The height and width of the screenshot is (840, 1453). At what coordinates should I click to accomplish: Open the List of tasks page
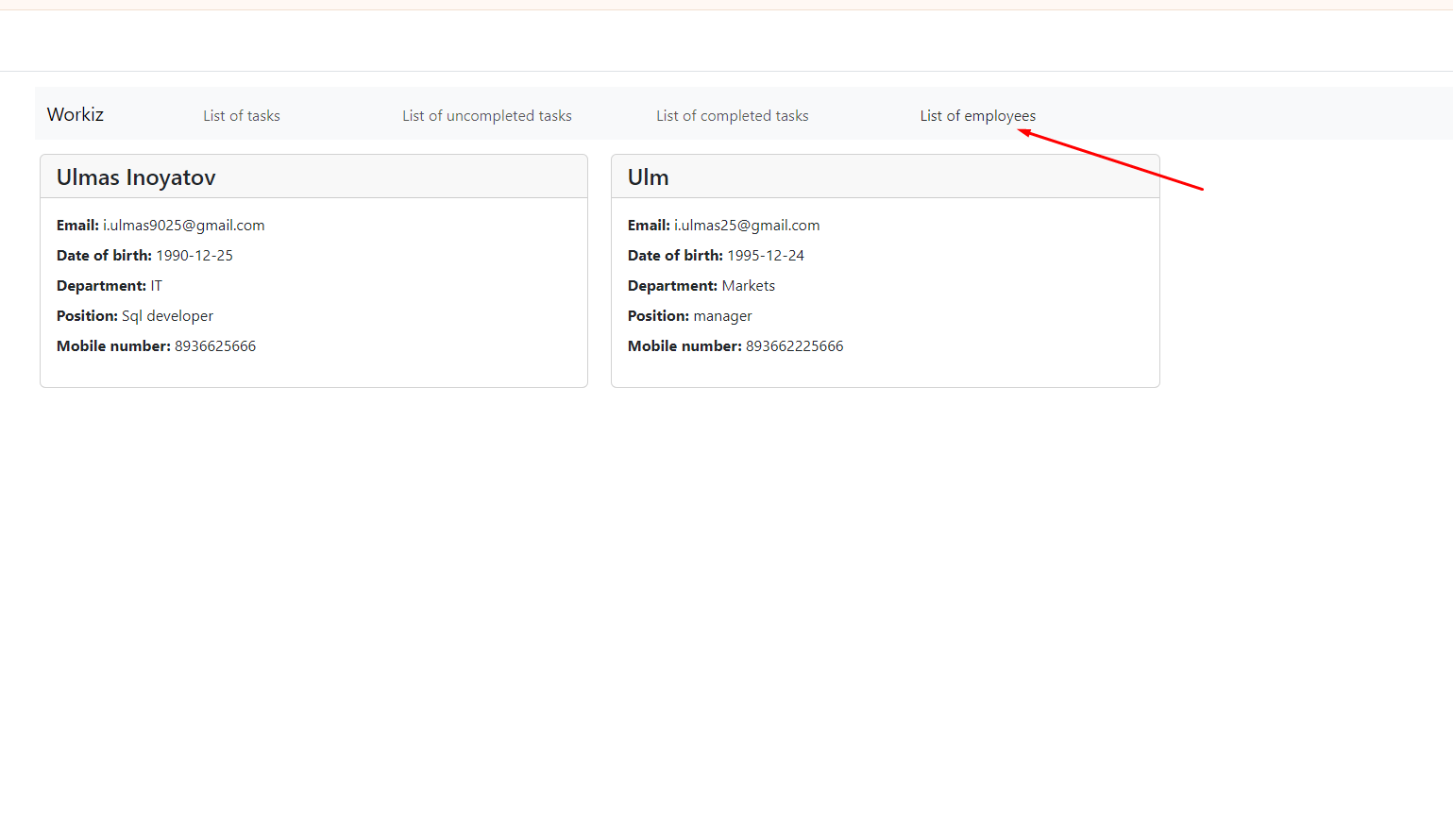(x=242, y=116)
